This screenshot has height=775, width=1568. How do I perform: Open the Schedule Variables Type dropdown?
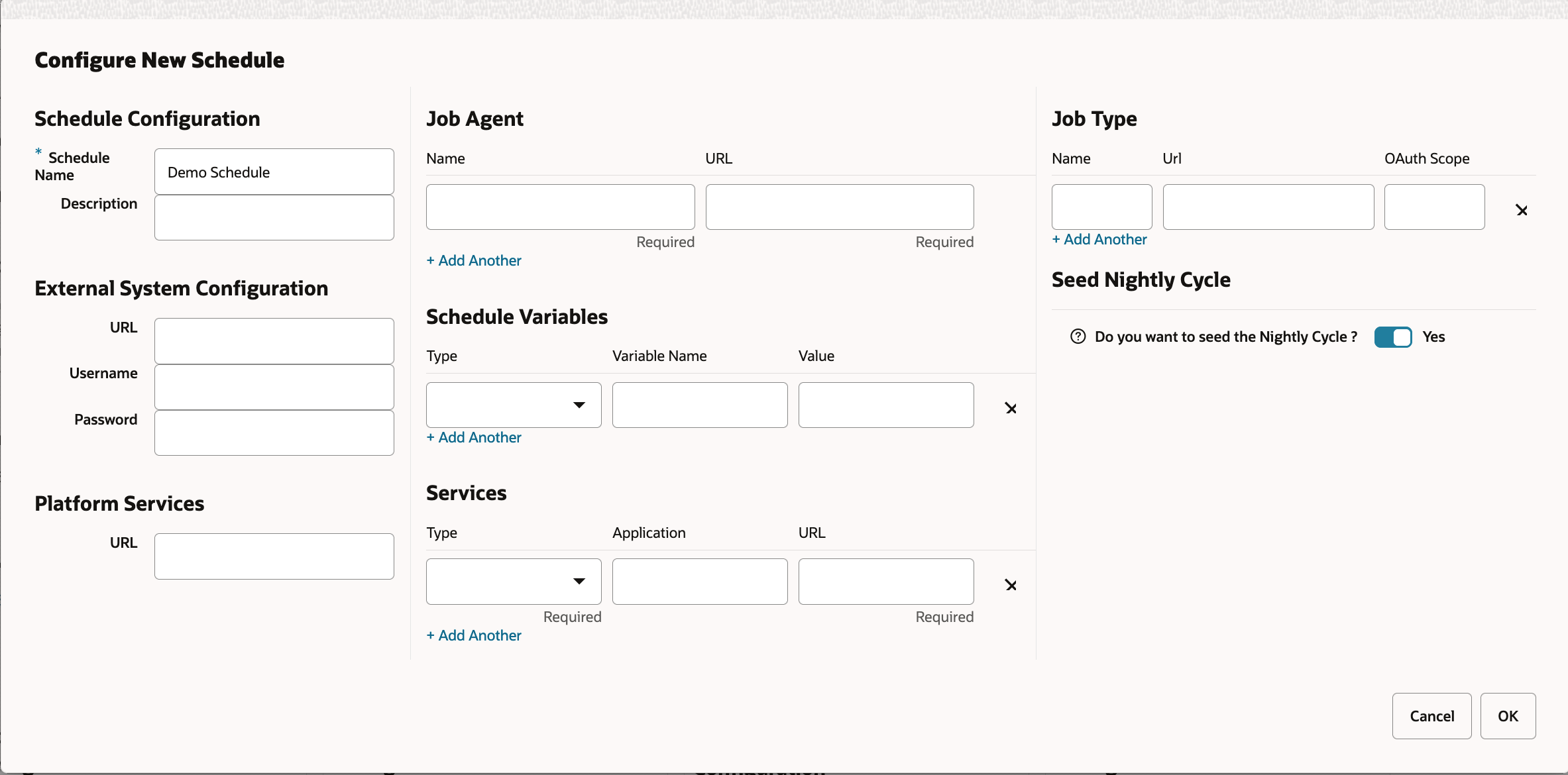[x=514, y=405]
